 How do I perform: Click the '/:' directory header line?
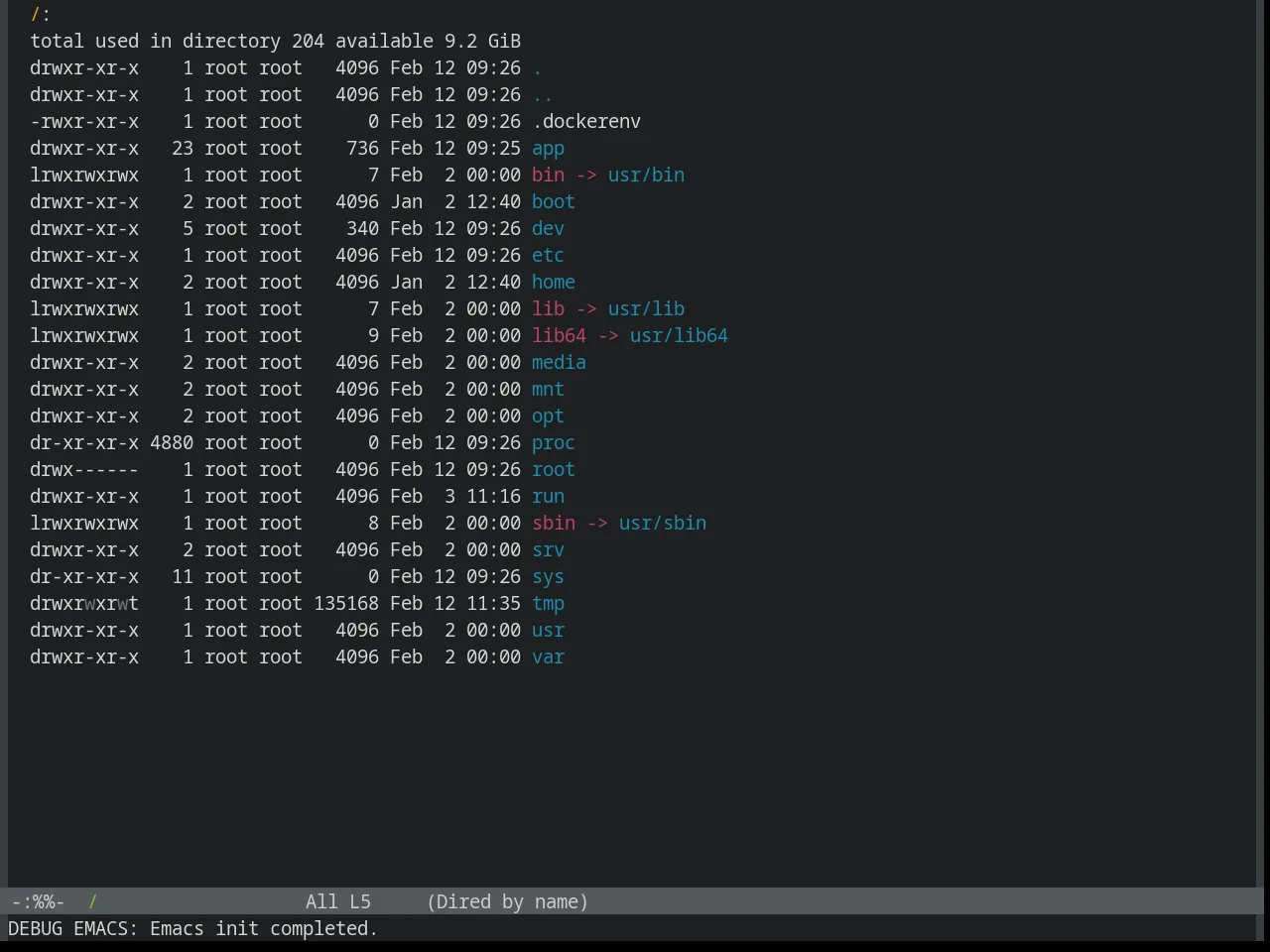41,15
